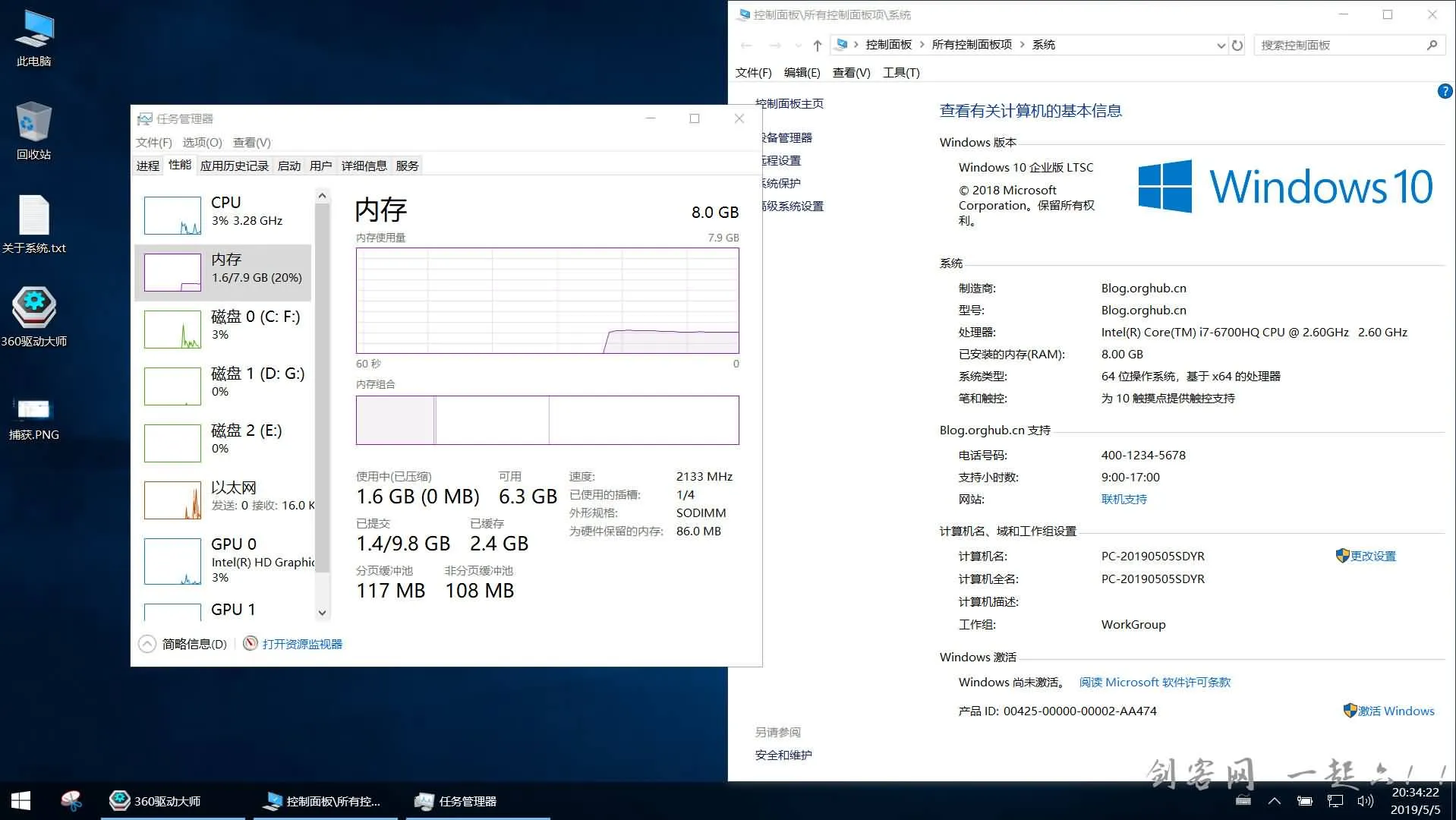This screenshot has height=820, width=1456.
Task: Open the network tray icon
Action: click(x=1335, y=801)
